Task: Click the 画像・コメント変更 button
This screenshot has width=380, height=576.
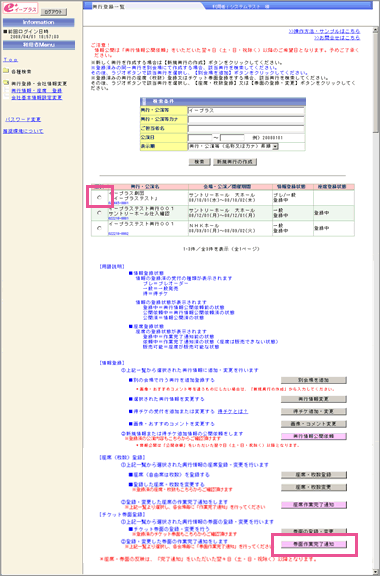Action: pos(313,424)
